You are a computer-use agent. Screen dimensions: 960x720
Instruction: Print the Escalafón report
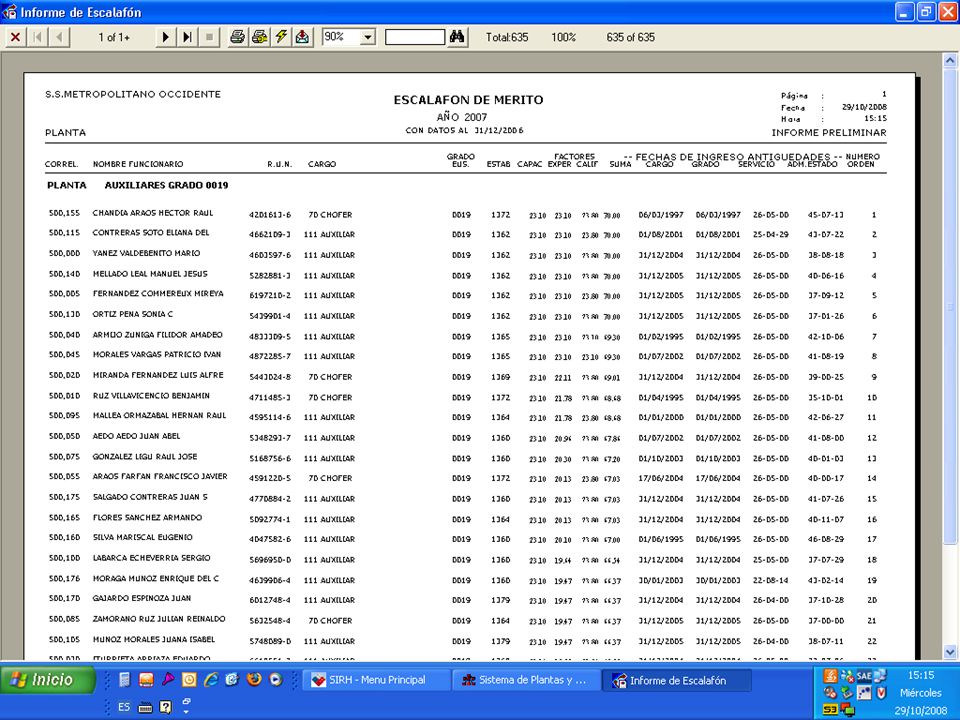[x=237, y=37]
